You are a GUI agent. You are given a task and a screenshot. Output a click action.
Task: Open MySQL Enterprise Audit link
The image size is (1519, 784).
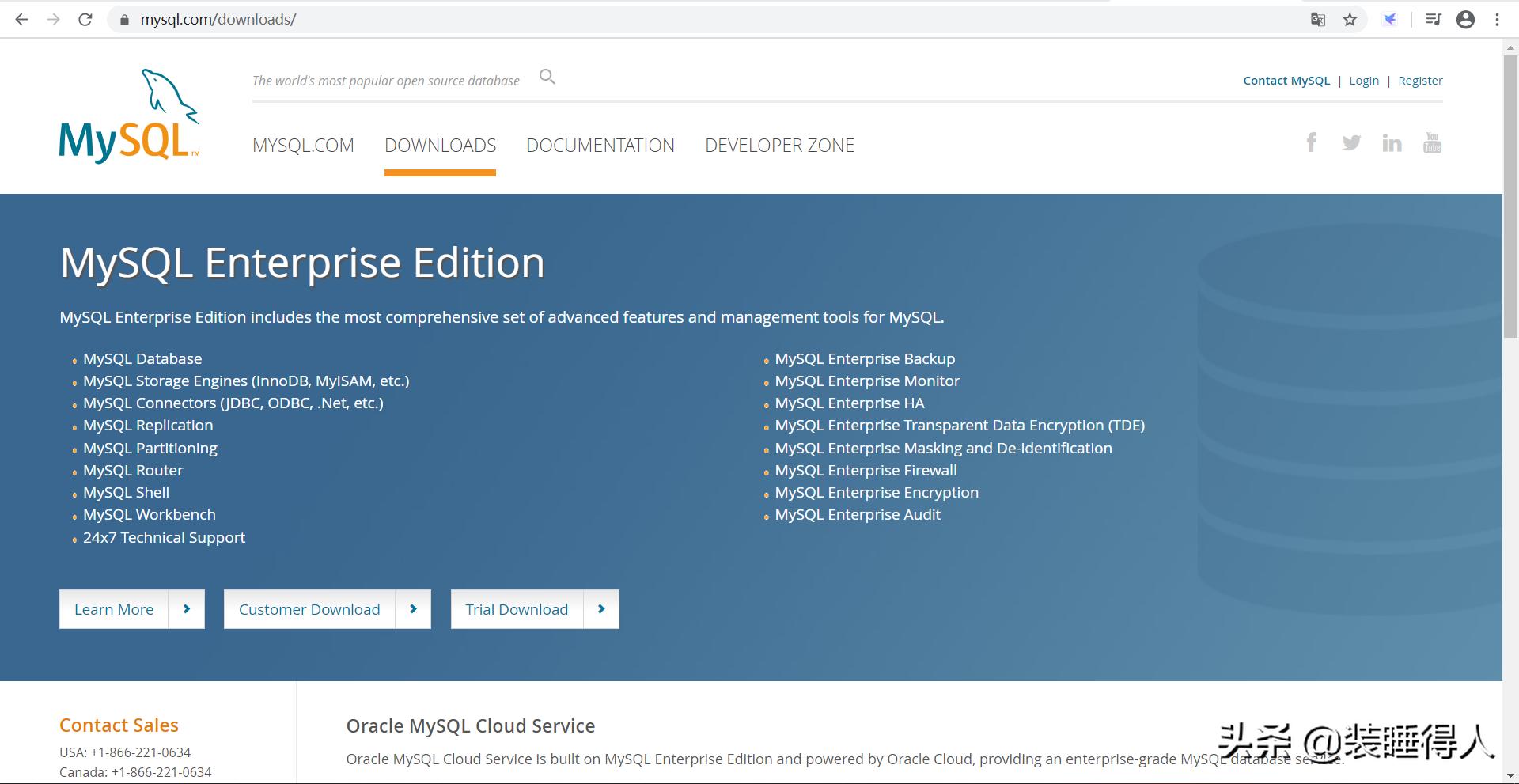point(858,514)
